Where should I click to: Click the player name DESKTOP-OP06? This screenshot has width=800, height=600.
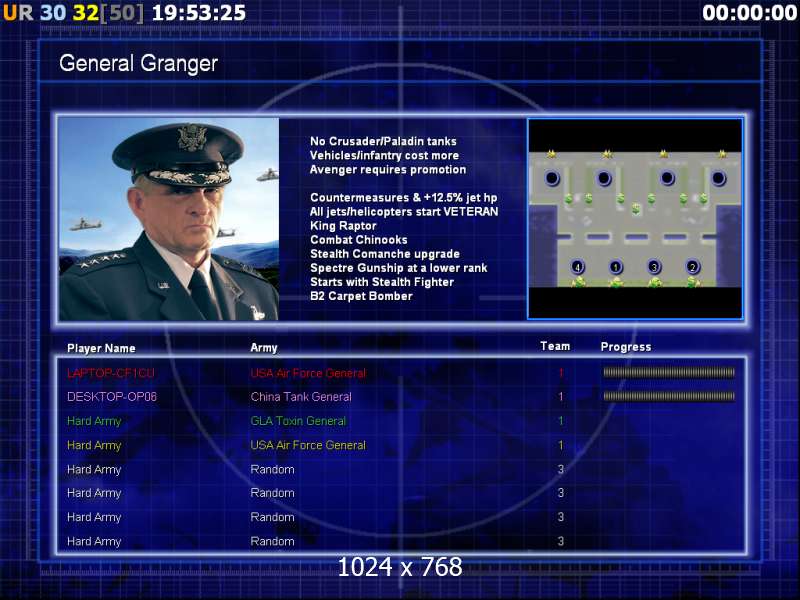[112, 396]
